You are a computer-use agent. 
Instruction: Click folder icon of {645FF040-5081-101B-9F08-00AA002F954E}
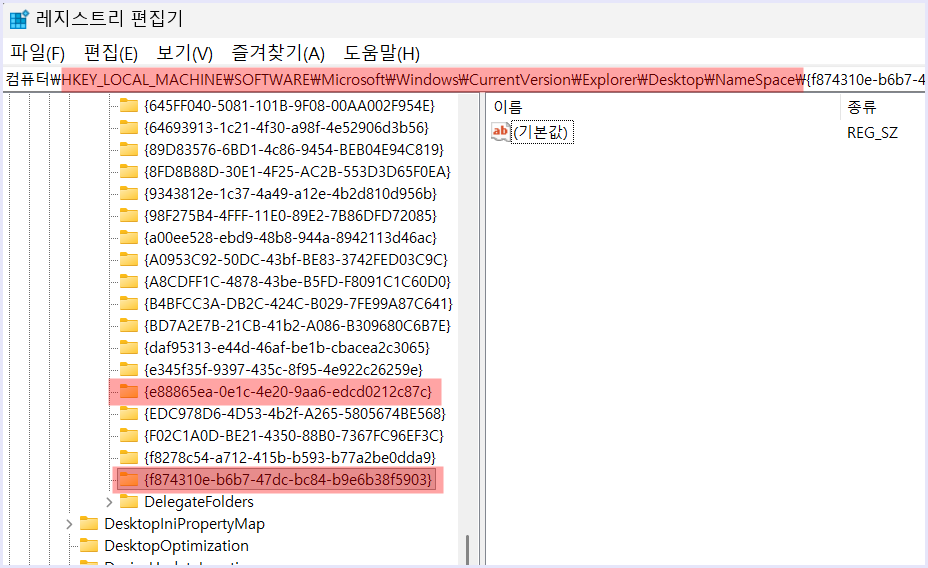click(128, 105)
